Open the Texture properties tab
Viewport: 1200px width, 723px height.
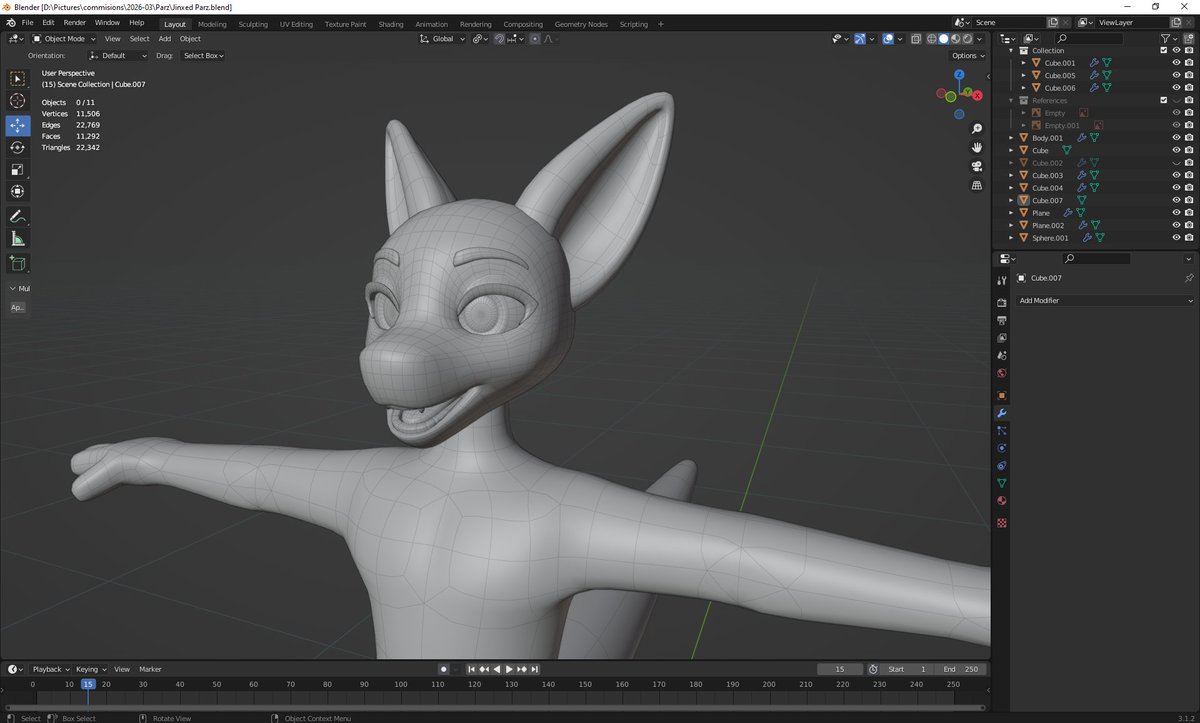pos(1001,522)
